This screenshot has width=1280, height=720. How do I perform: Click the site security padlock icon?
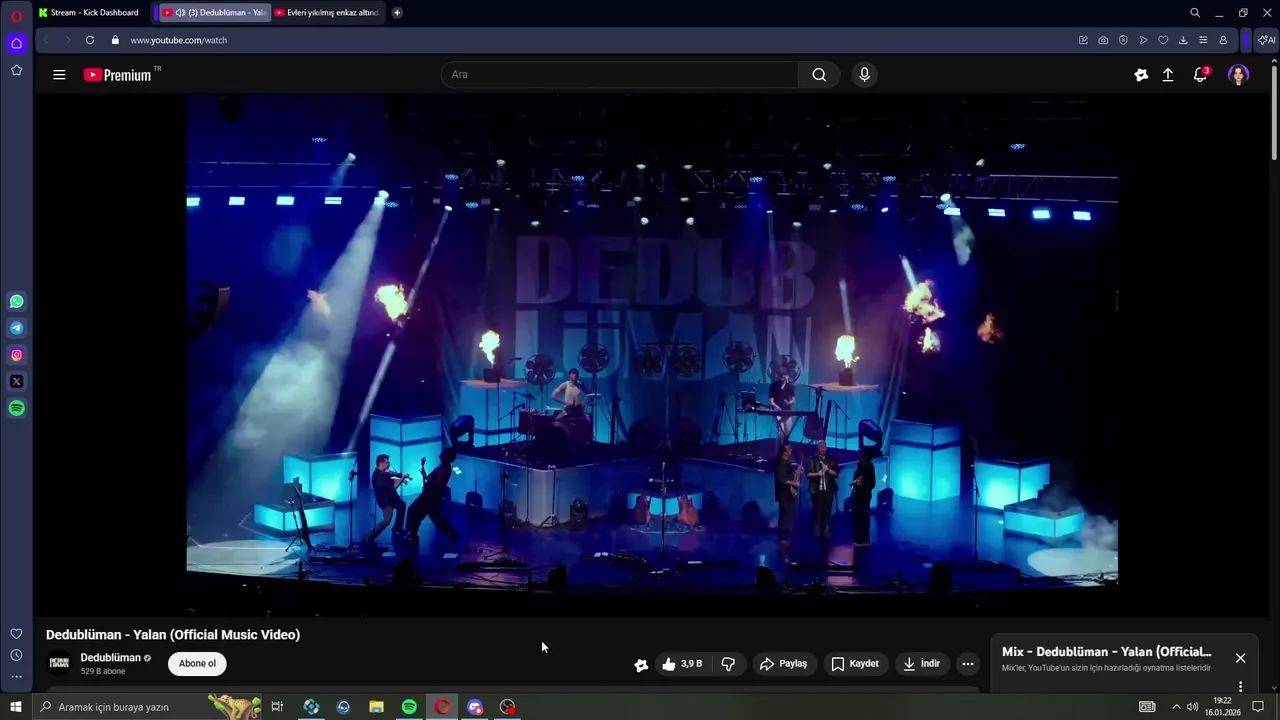click(115, 40)
